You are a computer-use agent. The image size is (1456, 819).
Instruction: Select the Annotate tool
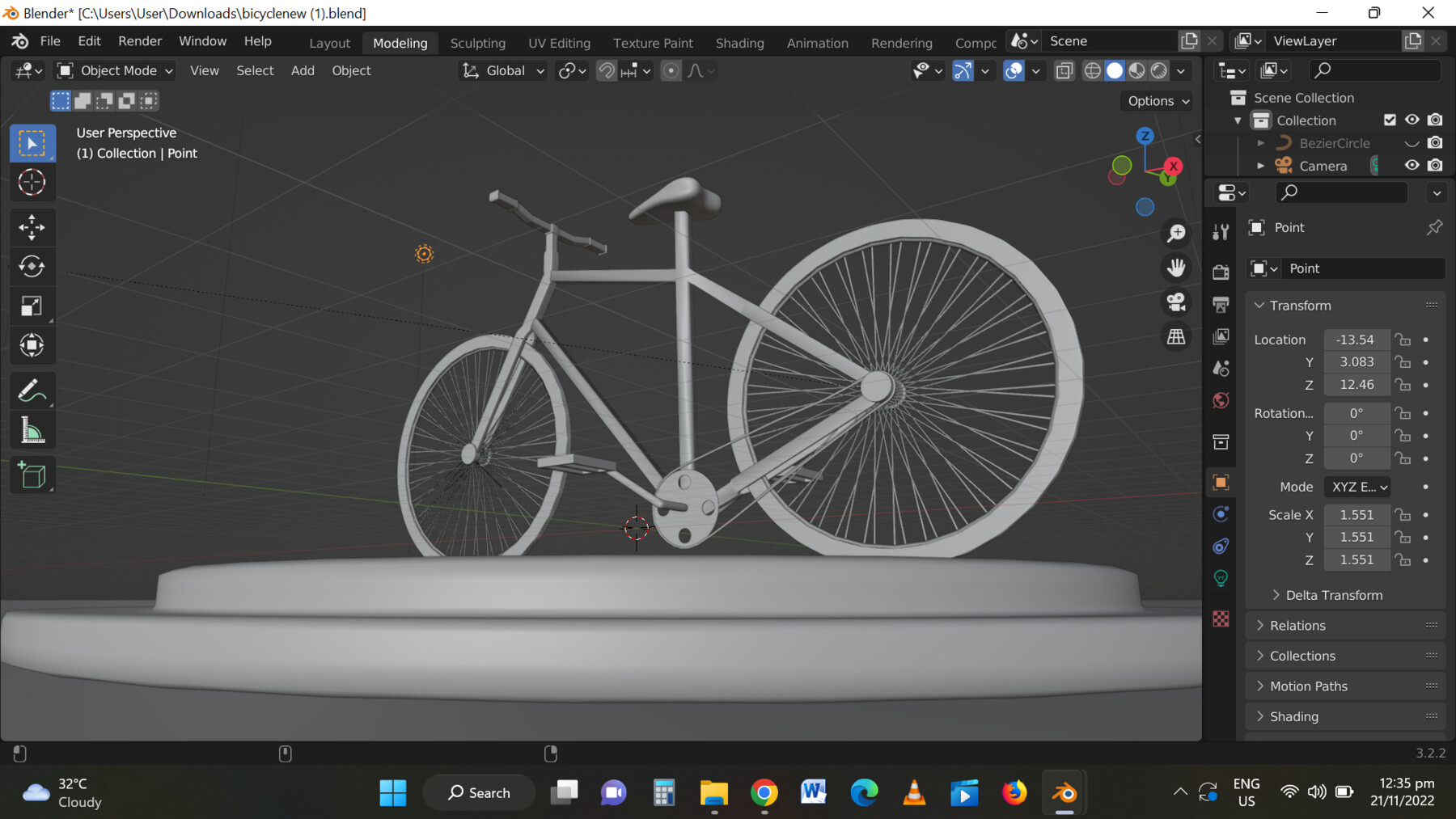32,391
